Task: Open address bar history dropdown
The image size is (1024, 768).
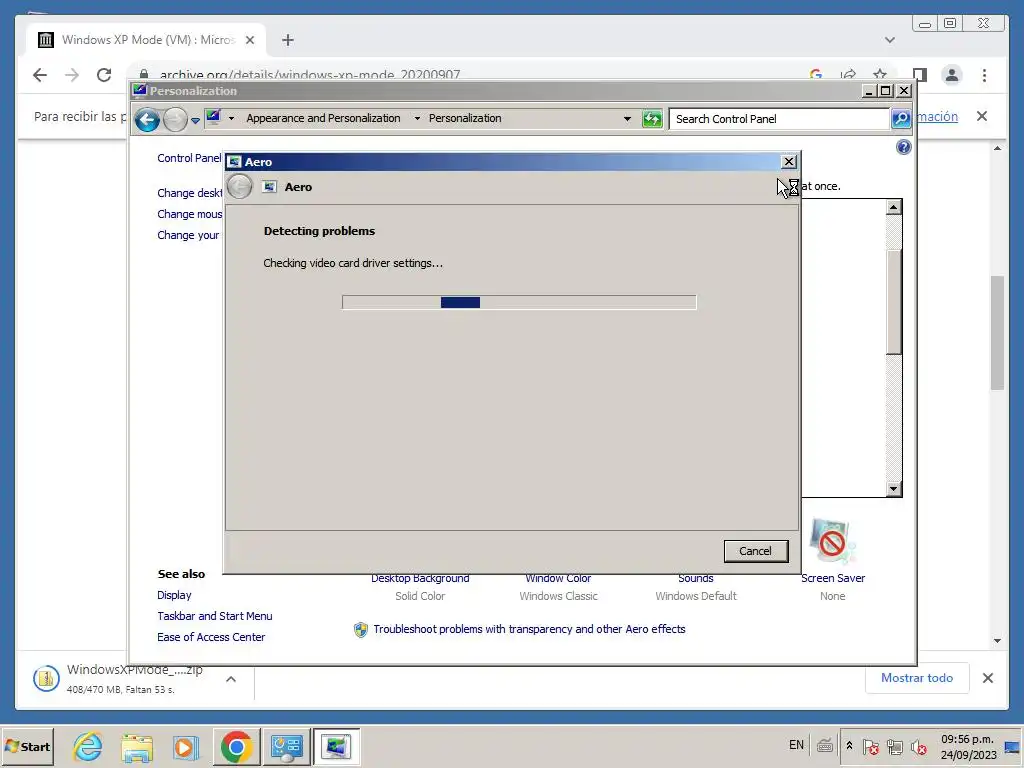Action: (627, 119)
